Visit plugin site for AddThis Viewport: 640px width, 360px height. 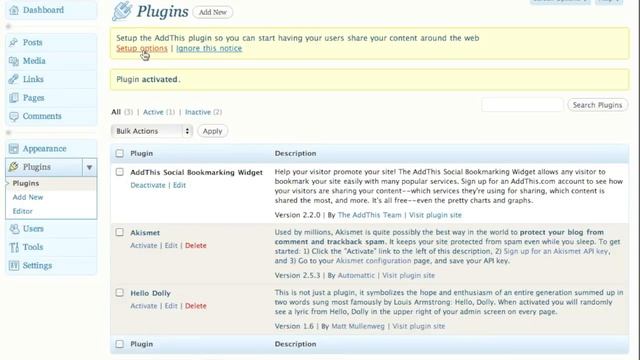coord(435,215)
